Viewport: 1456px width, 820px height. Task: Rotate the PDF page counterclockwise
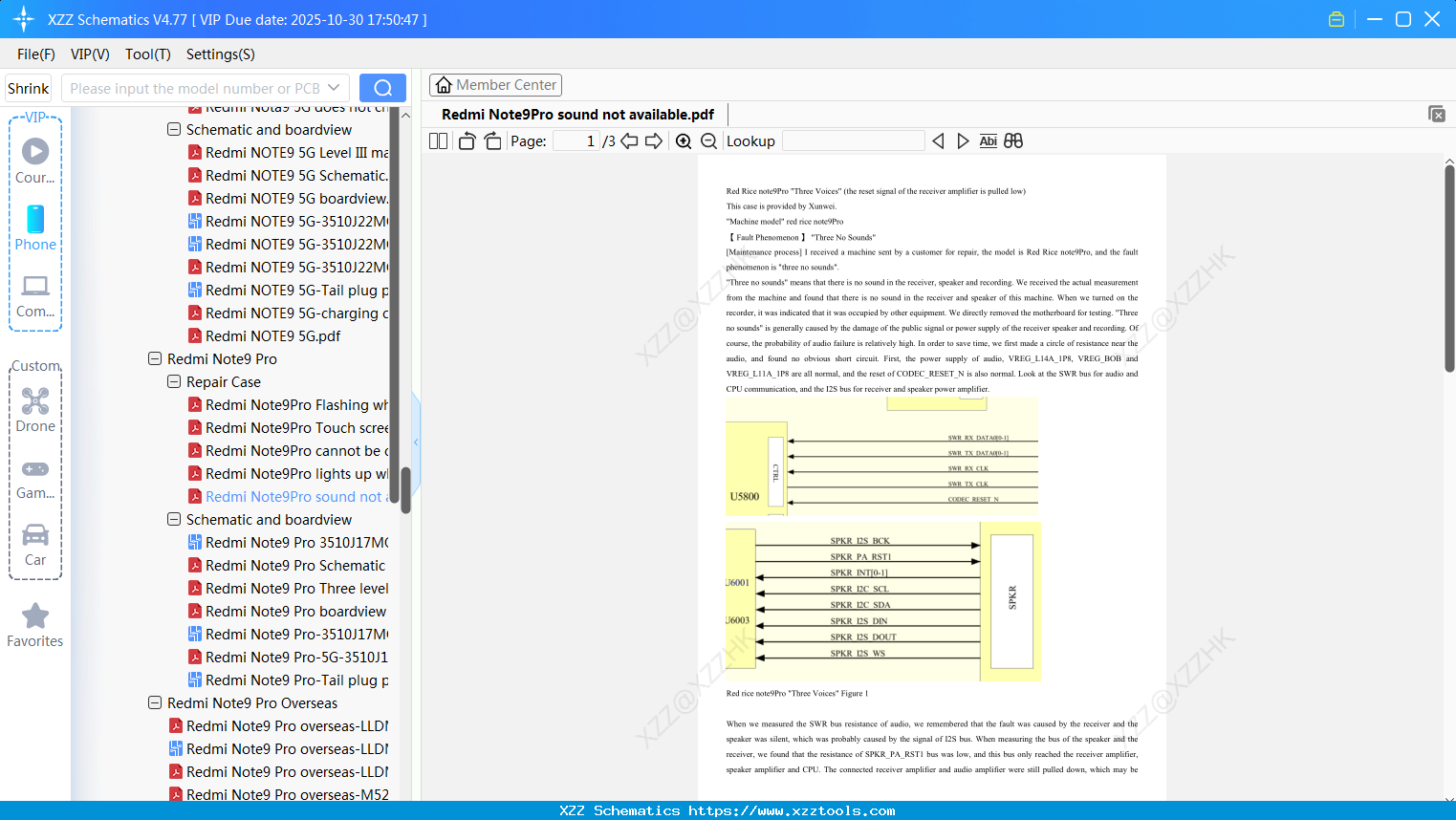[467, 141]
